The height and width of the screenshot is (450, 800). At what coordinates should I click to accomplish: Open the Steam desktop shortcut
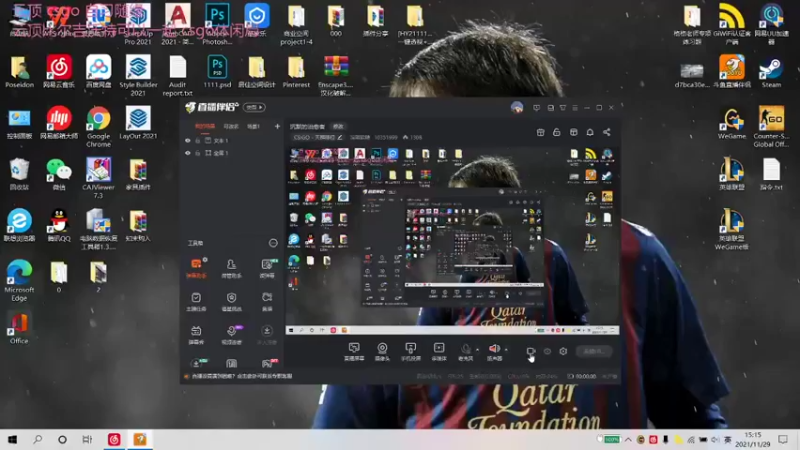click(771, 73)
